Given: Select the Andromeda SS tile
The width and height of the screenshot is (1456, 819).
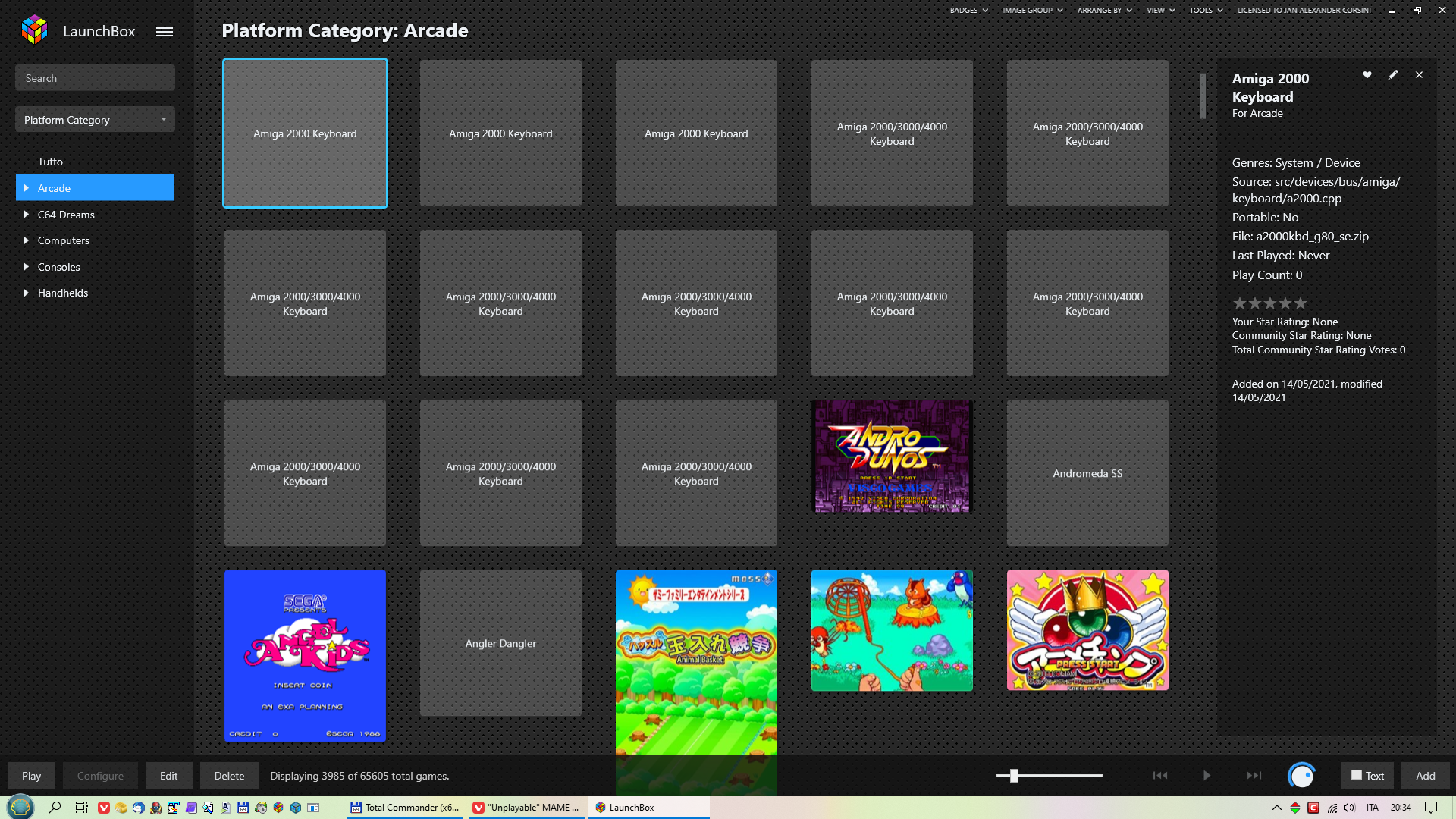Looking at the screenshot, I should tap(1087, 473).
